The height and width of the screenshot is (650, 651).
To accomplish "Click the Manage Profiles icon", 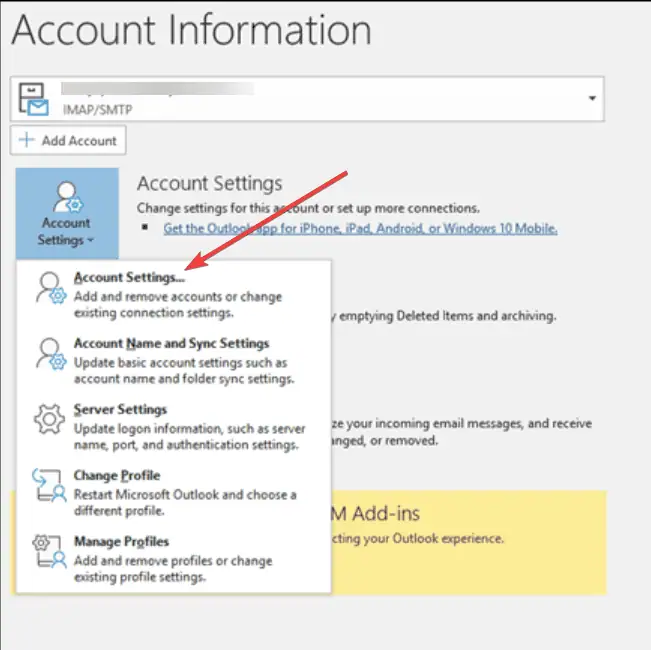I will pos(49,551).
